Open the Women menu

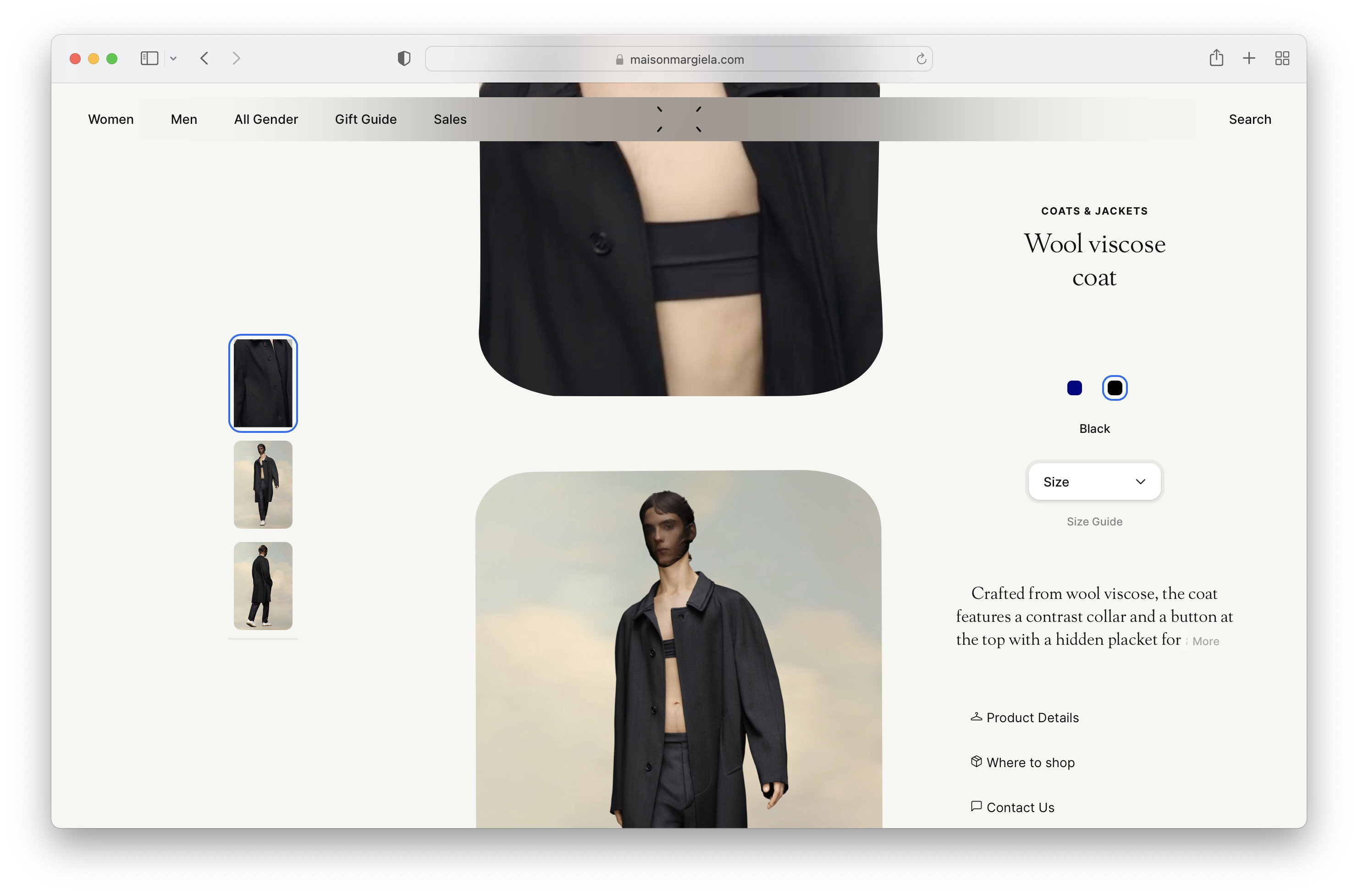111,119
